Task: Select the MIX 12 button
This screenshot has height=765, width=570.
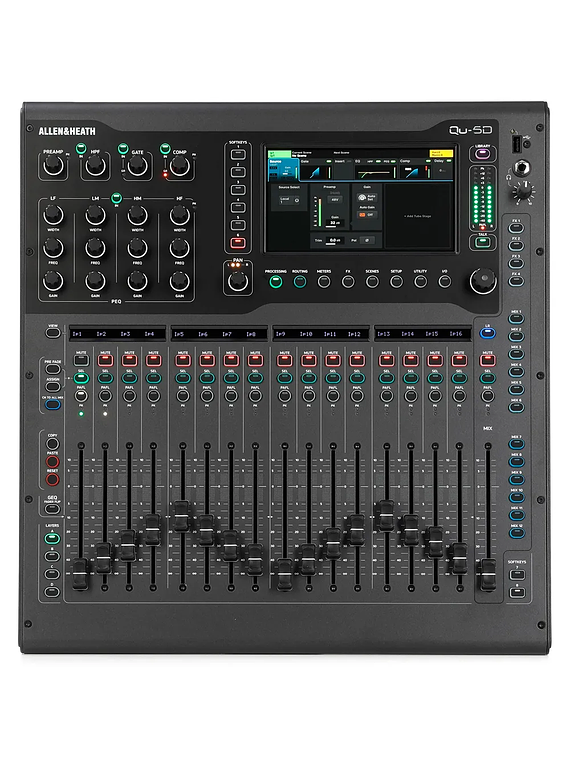Action: pyautogui.click(x=516, y=533)
